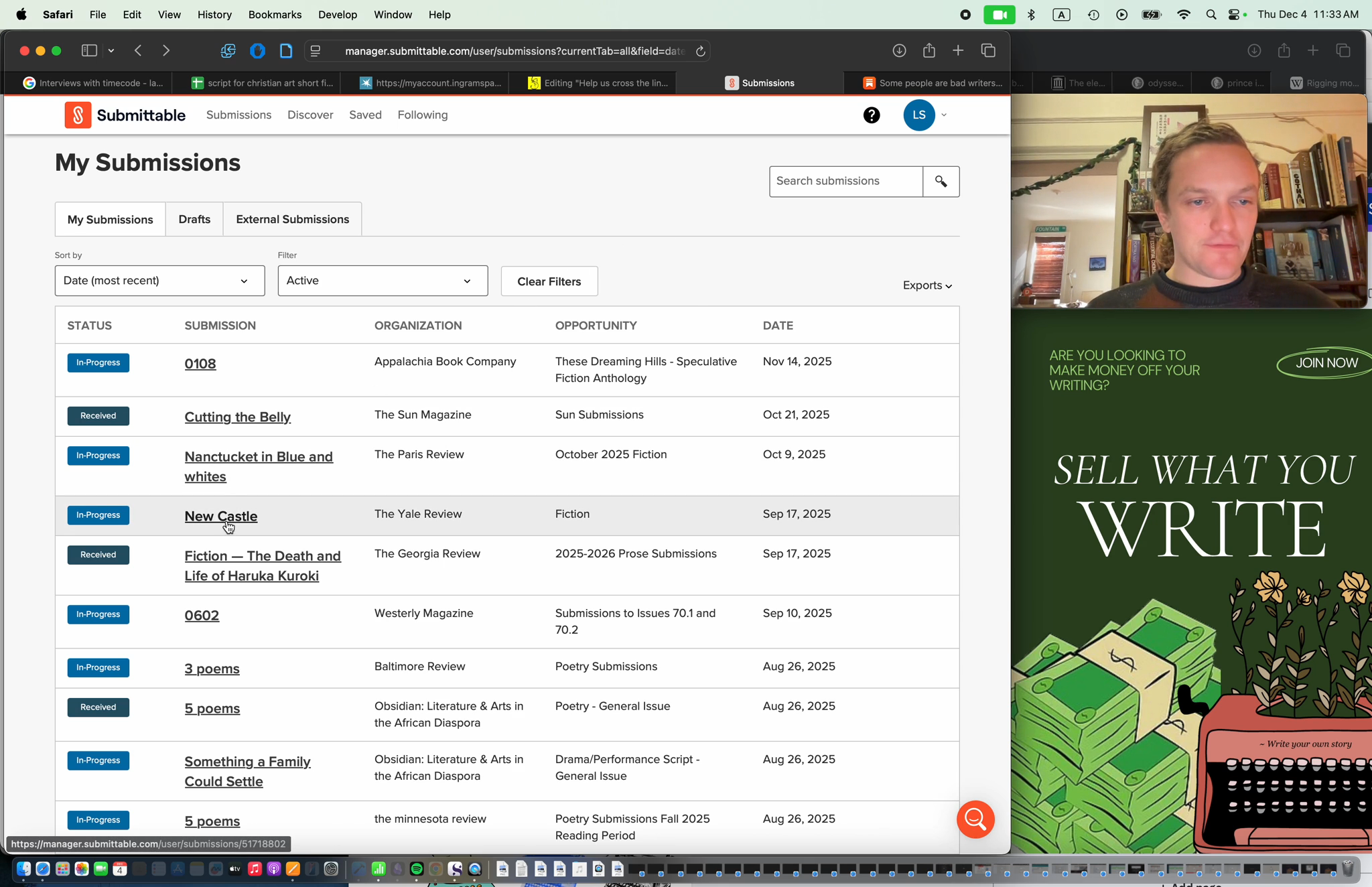This screenshot has height=887, width=1372.
Task: Click the Wi-Fi status icon
Action: 1184,15
